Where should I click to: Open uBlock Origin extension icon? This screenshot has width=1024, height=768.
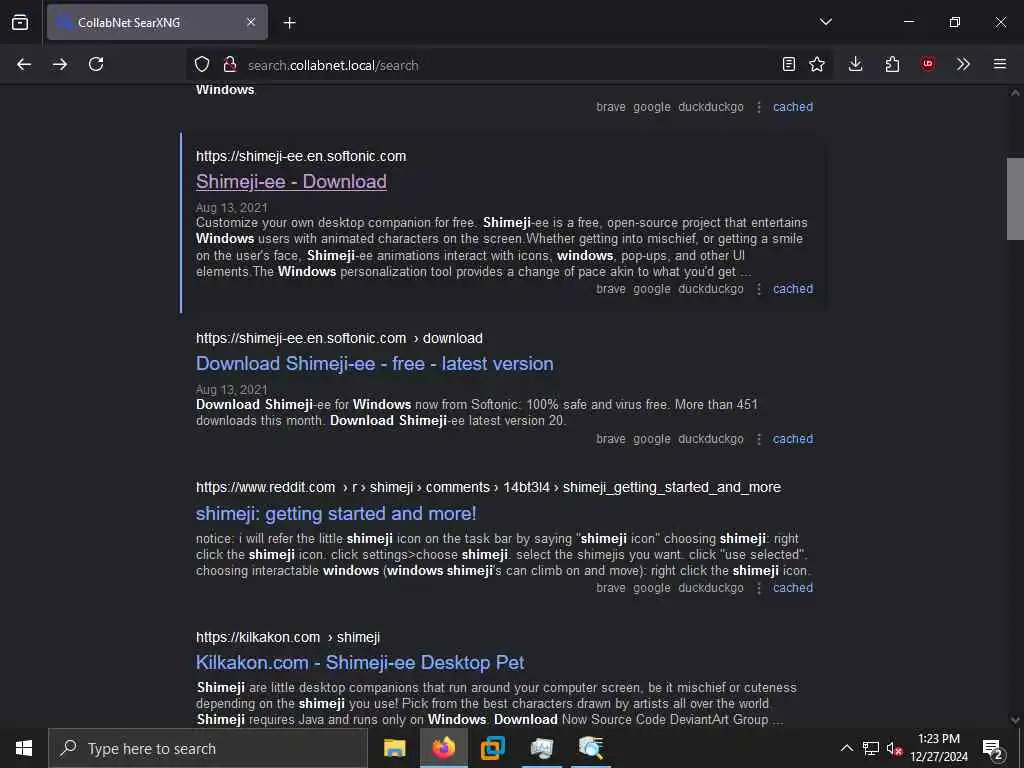coord(927,64)
